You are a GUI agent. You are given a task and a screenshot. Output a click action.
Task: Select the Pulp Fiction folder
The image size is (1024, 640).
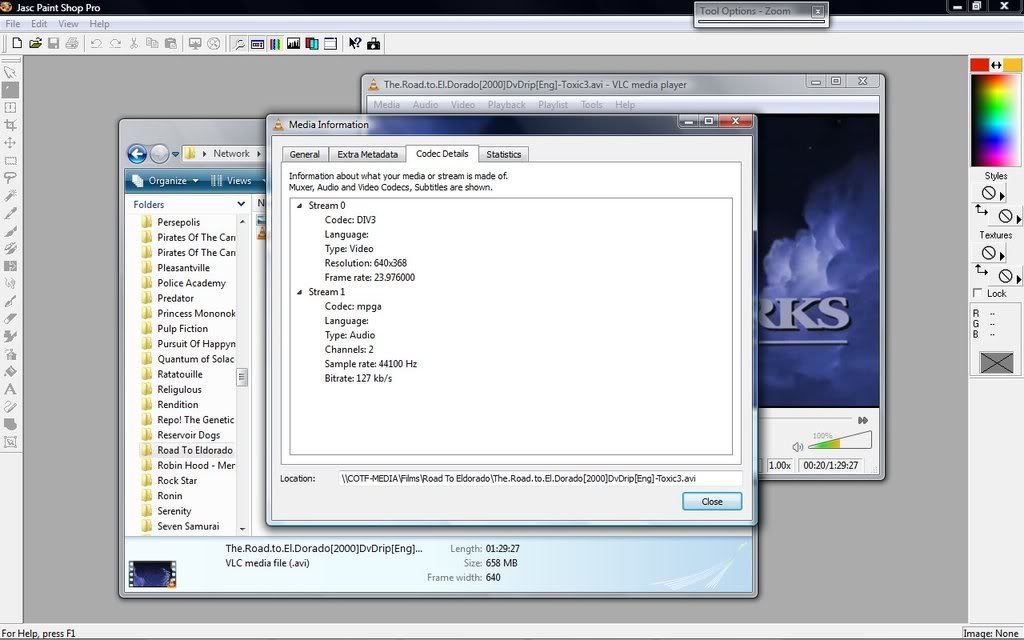(x=182, y=328)
